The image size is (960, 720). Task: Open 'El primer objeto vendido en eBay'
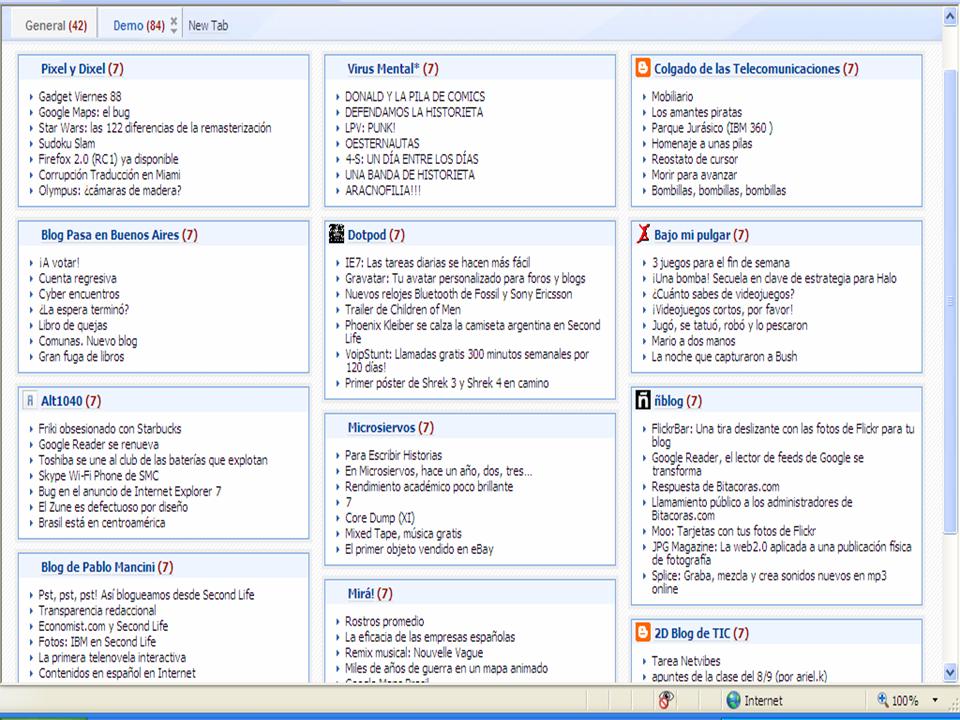[419, 549]
